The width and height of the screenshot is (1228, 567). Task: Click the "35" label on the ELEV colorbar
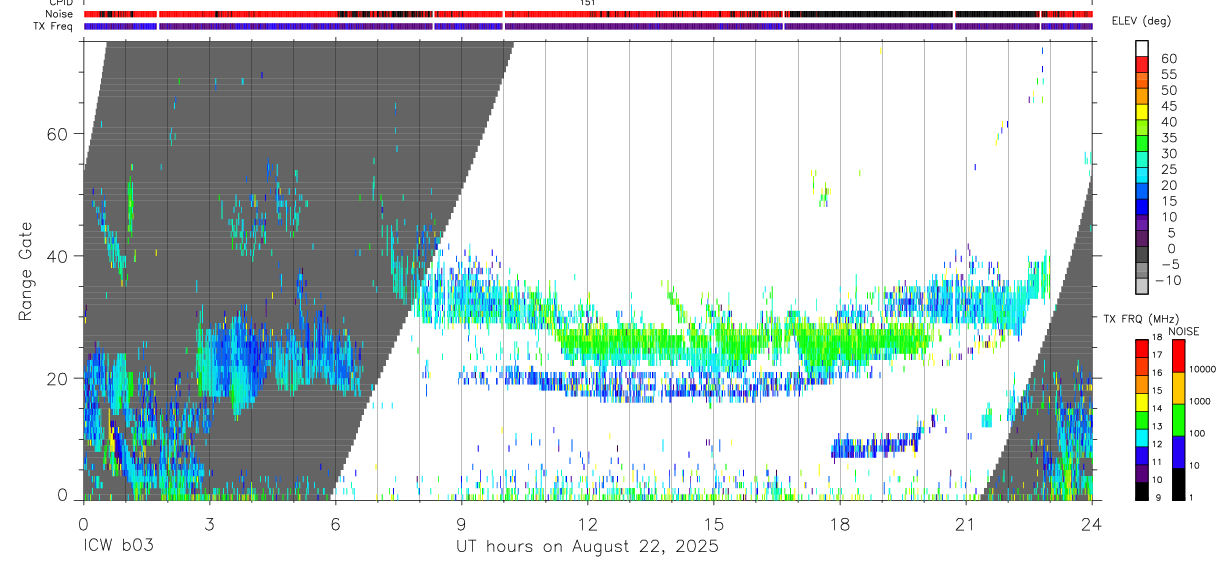1168,138
